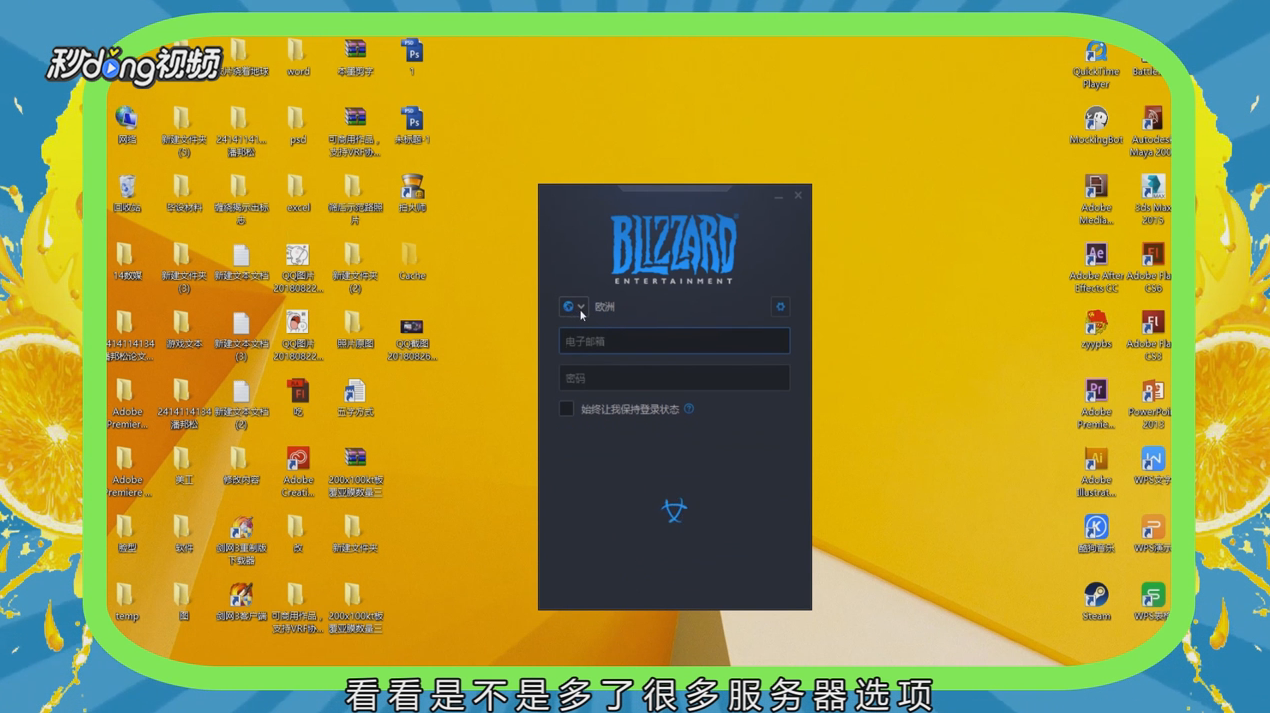This screenshot has width=1270, height=713.
Task: Open the stay-logged-in help question mark
Action: [x=689, y=409]
